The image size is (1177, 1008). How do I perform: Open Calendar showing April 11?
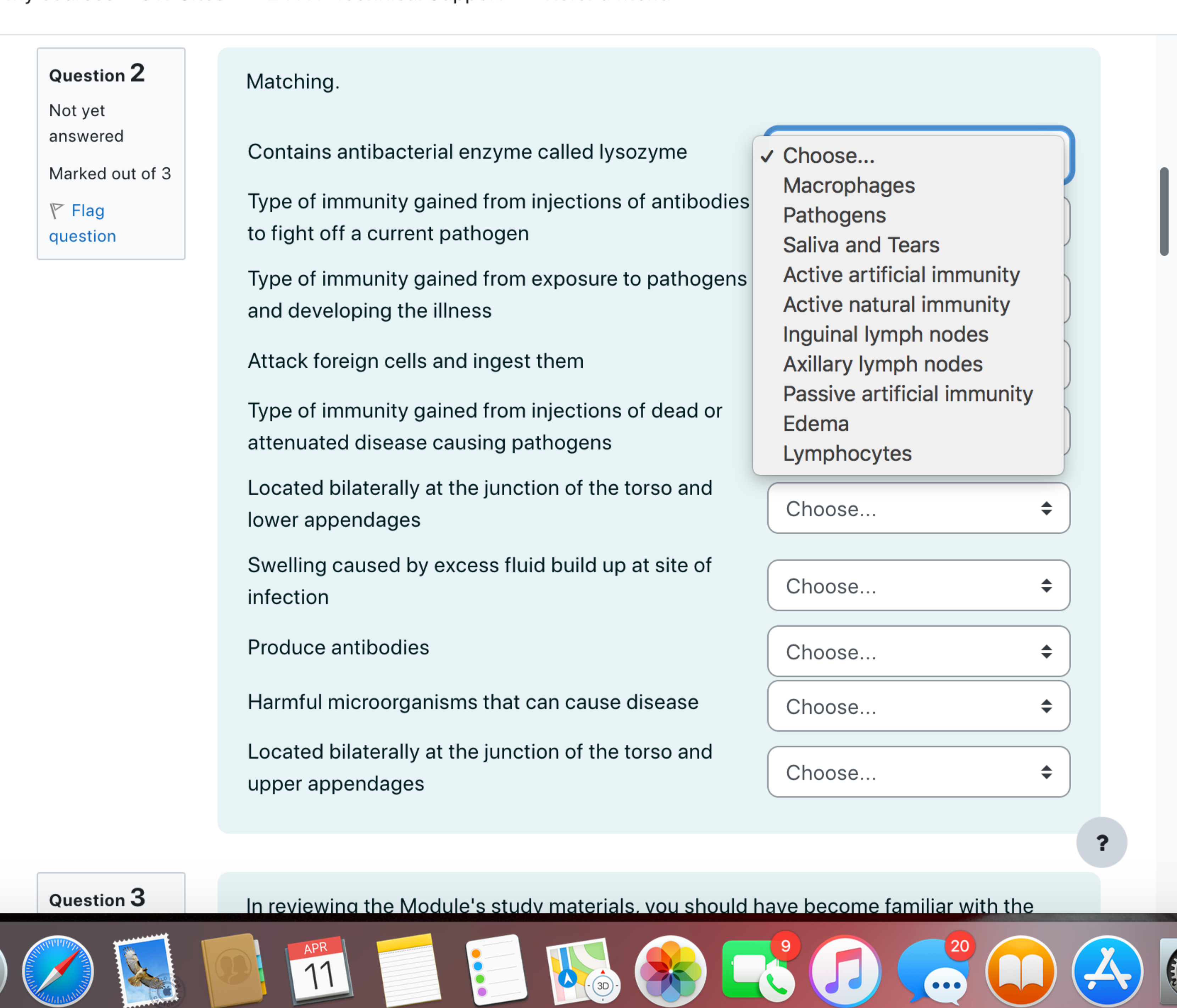pyautogui.click(x=319, y=970)
